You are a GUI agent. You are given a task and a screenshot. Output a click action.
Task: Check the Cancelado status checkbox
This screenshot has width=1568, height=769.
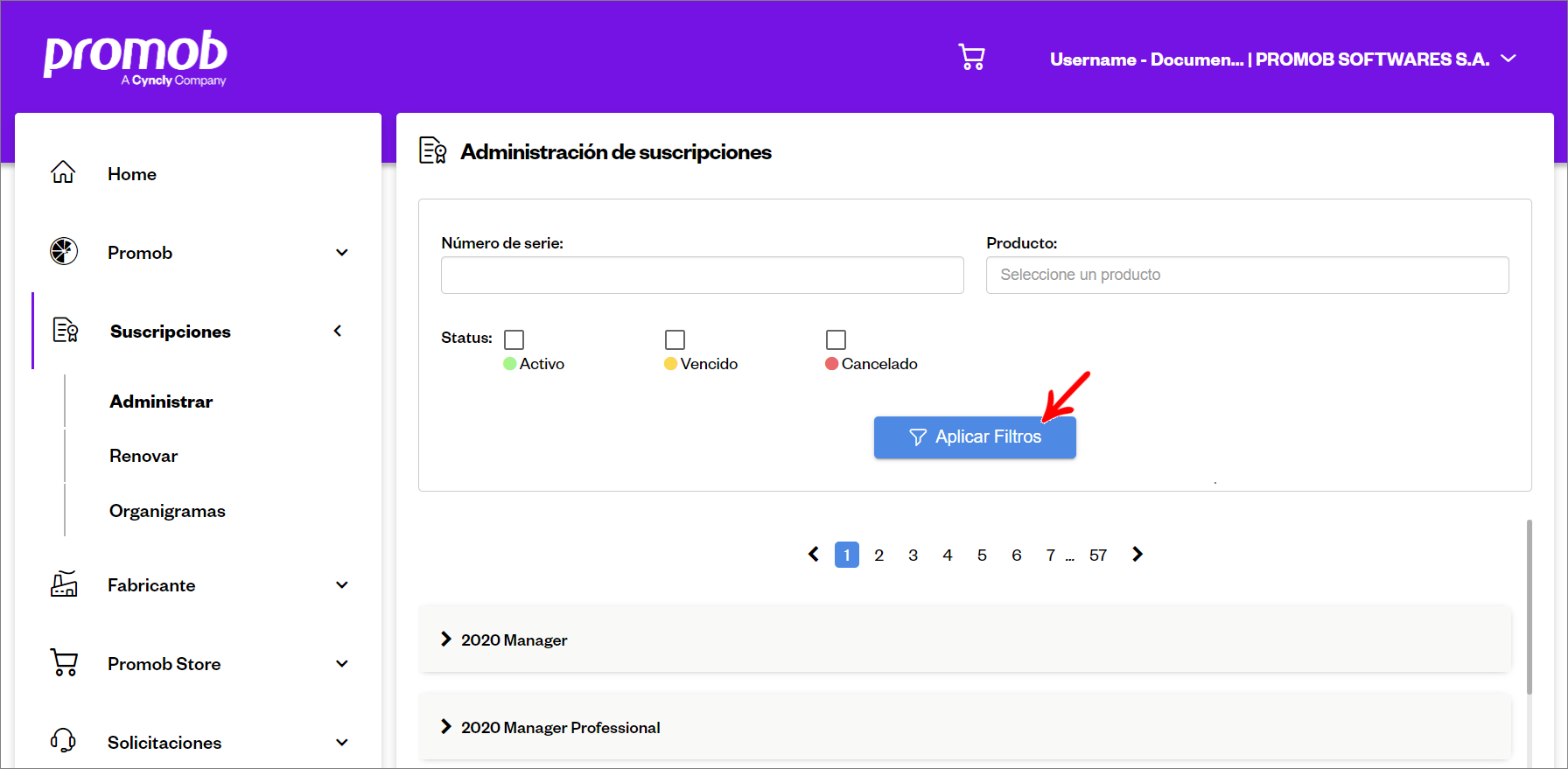tap(836, 339)
